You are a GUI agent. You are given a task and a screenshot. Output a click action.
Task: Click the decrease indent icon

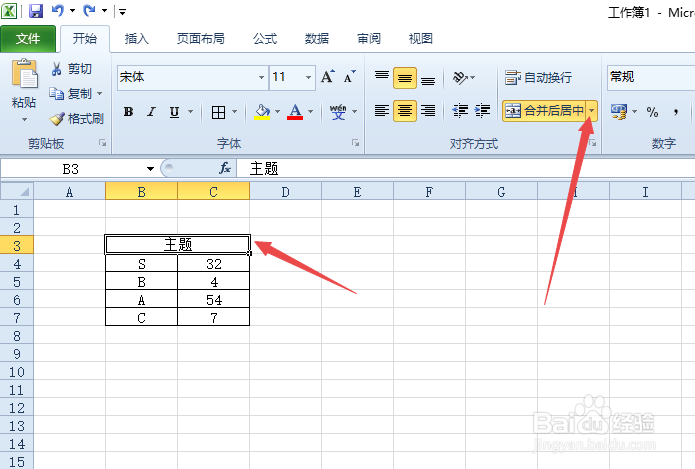pos(460,110)
